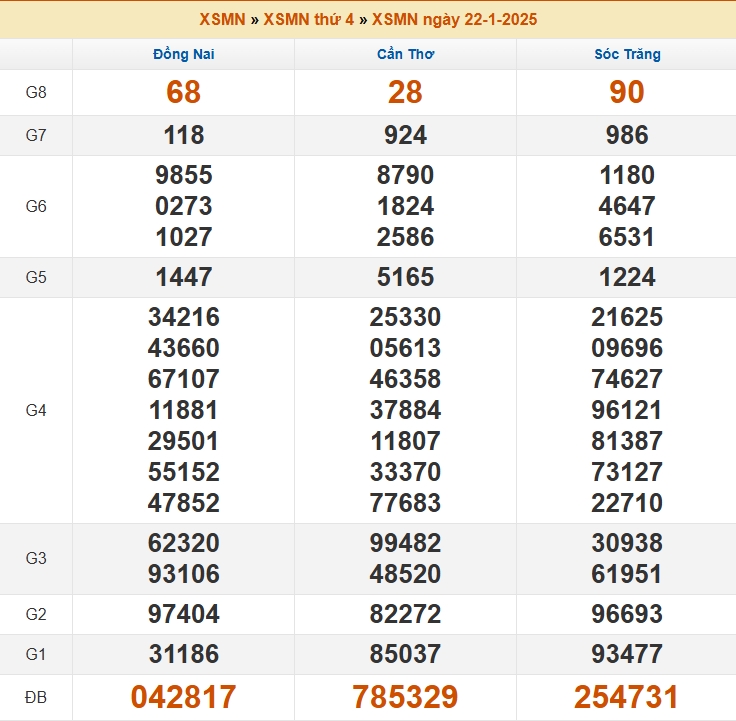This screenshot has height=721, width=736.
Task: Select G4 number 09696
Action: 627,348
